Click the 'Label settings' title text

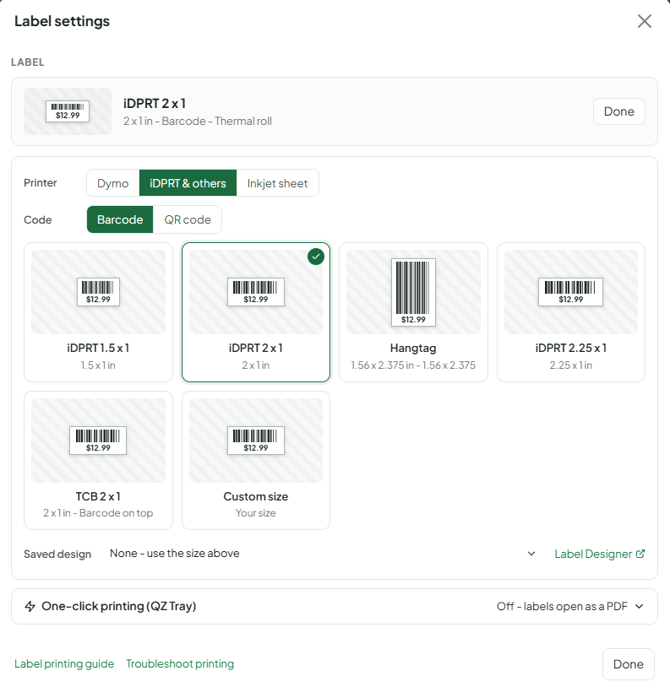coord(62,21)
